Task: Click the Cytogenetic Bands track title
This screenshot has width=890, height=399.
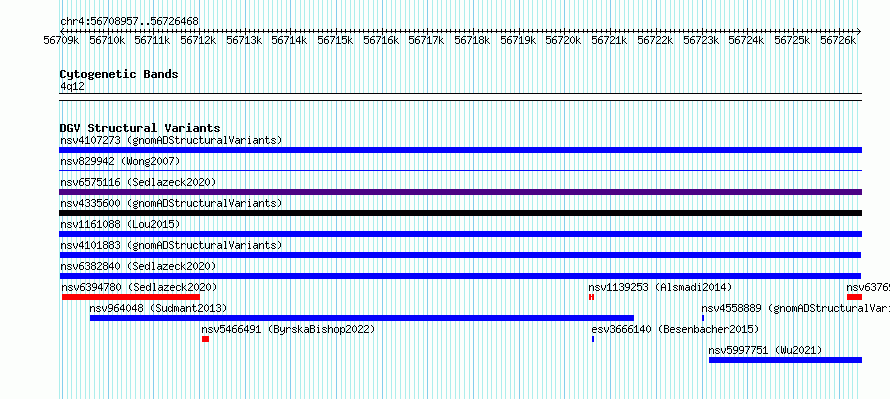Action: coord(119,74)
